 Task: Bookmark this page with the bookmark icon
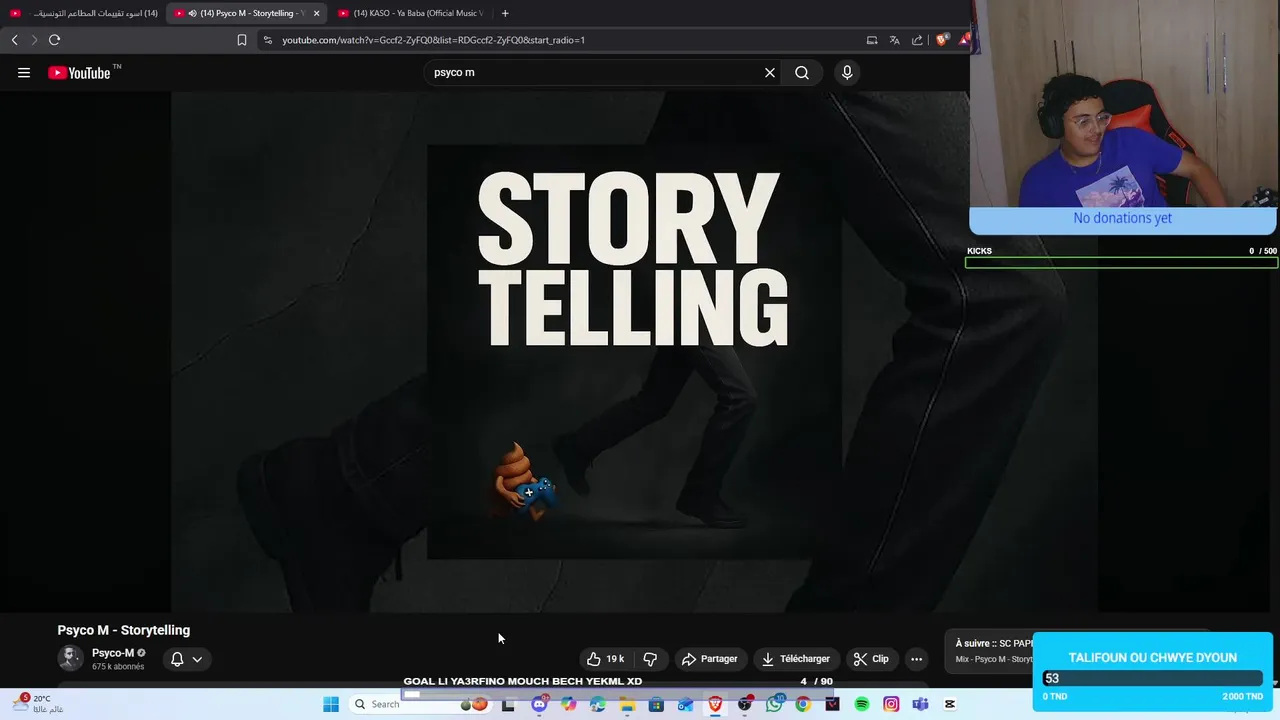point(242,40)
